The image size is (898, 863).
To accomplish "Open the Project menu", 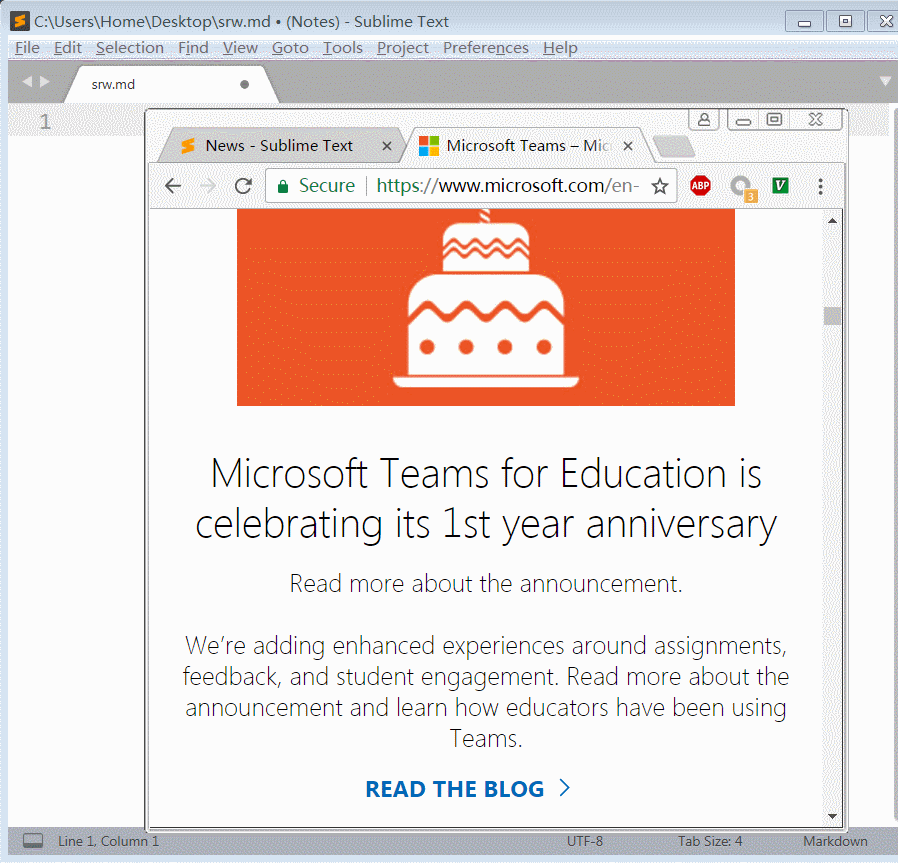I will [402, 48].
